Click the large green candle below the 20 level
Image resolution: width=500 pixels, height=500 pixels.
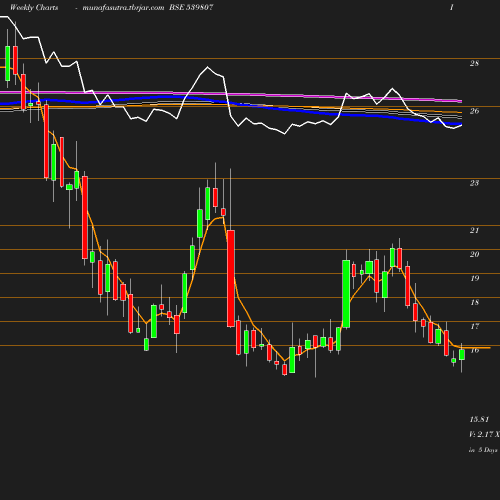coord(346,294)
